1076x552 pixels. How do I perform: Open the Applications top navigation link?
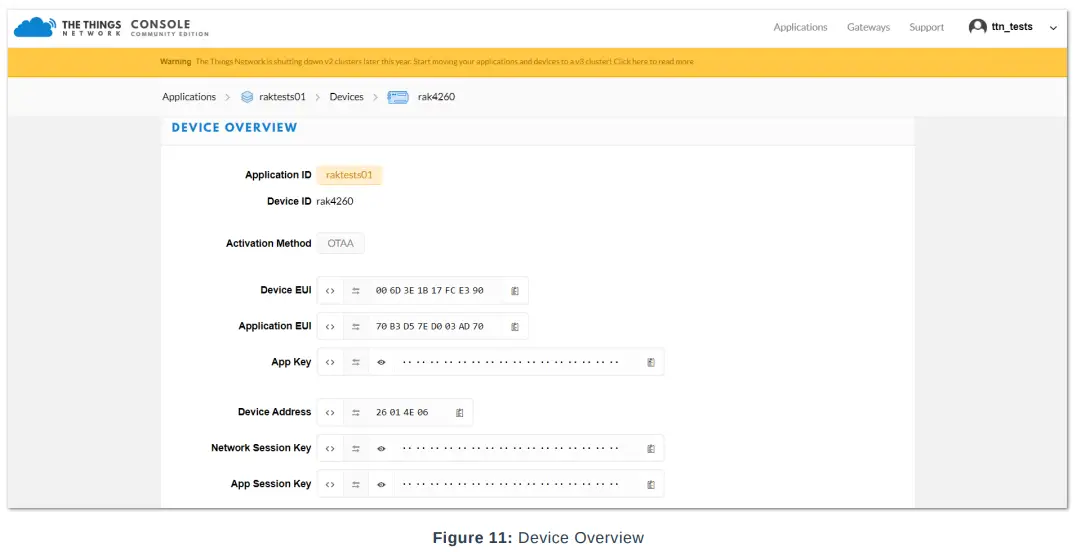coord(800,27)
